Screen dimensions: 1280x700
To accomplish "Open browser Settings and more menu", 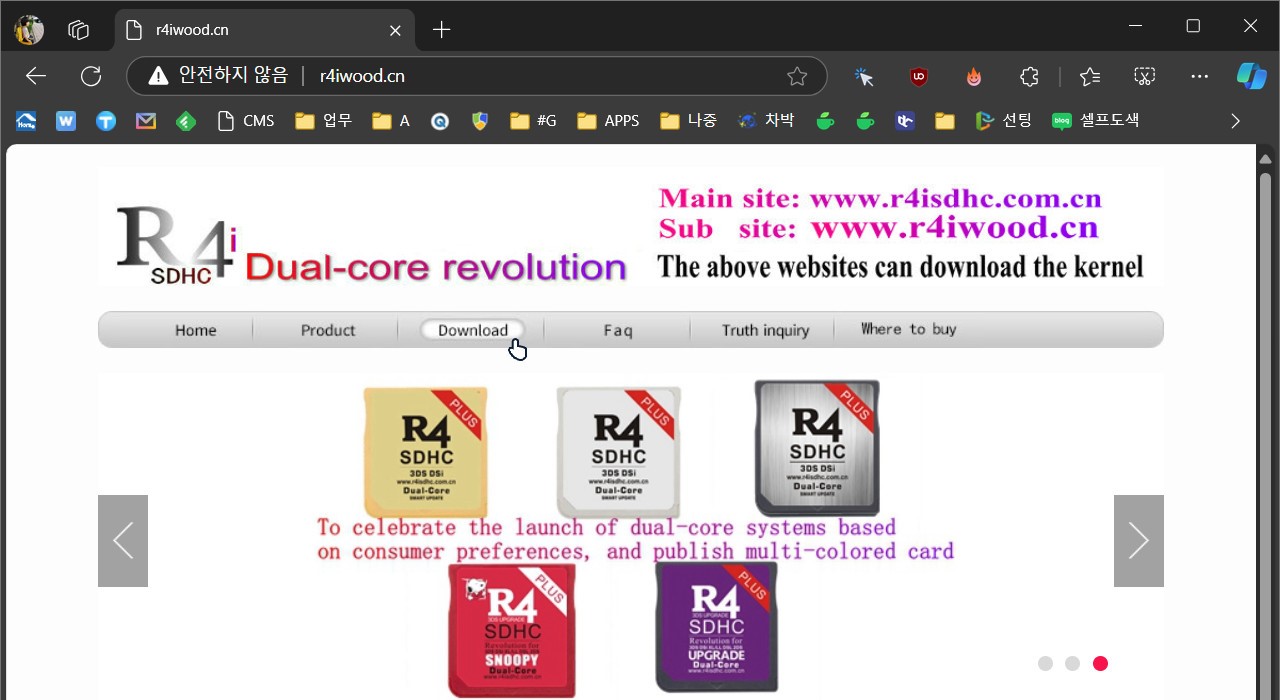I will click(x=1200, y=76).
